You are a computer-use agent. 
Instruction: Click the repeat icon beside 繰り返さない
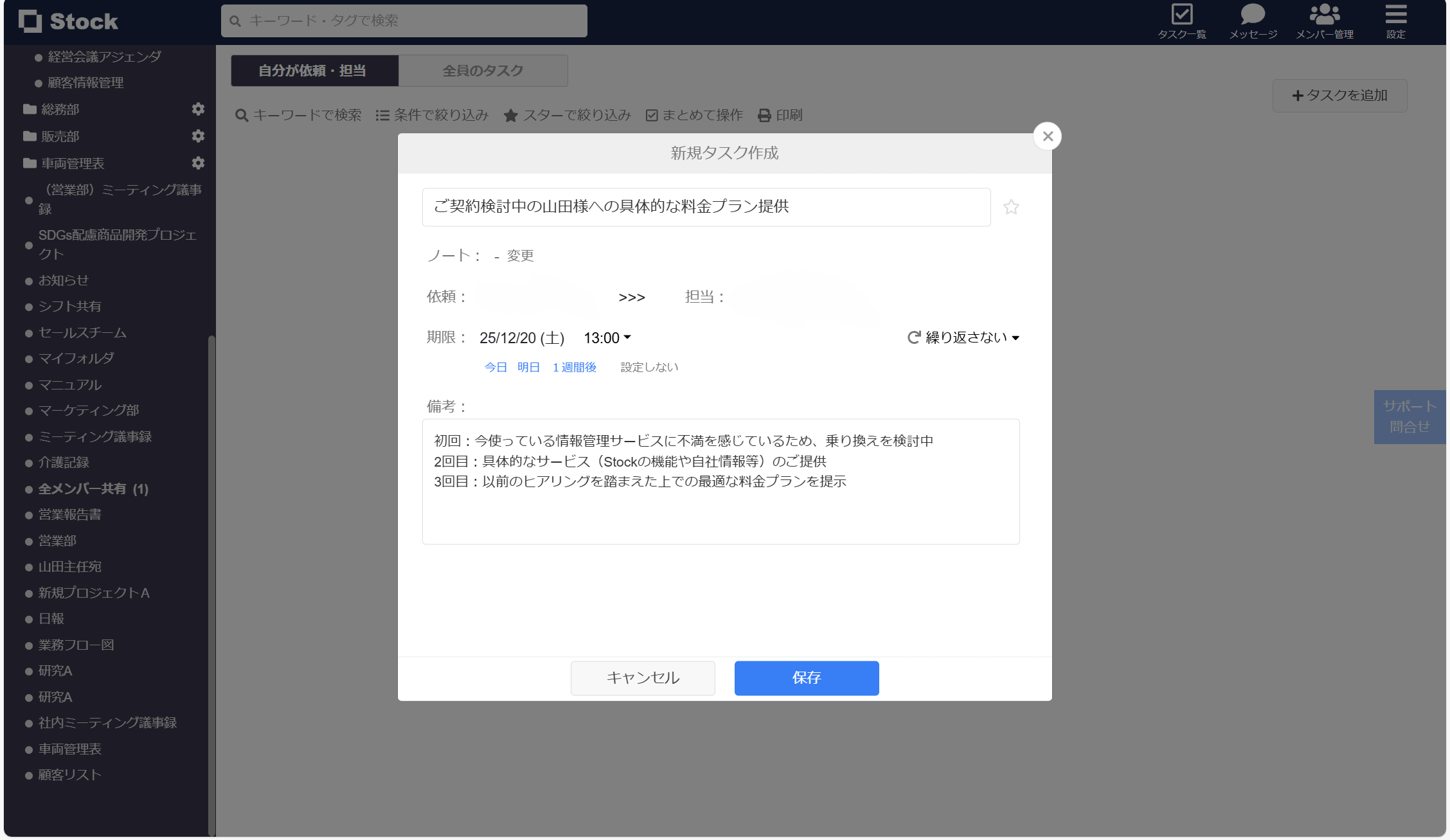[913, 337]
